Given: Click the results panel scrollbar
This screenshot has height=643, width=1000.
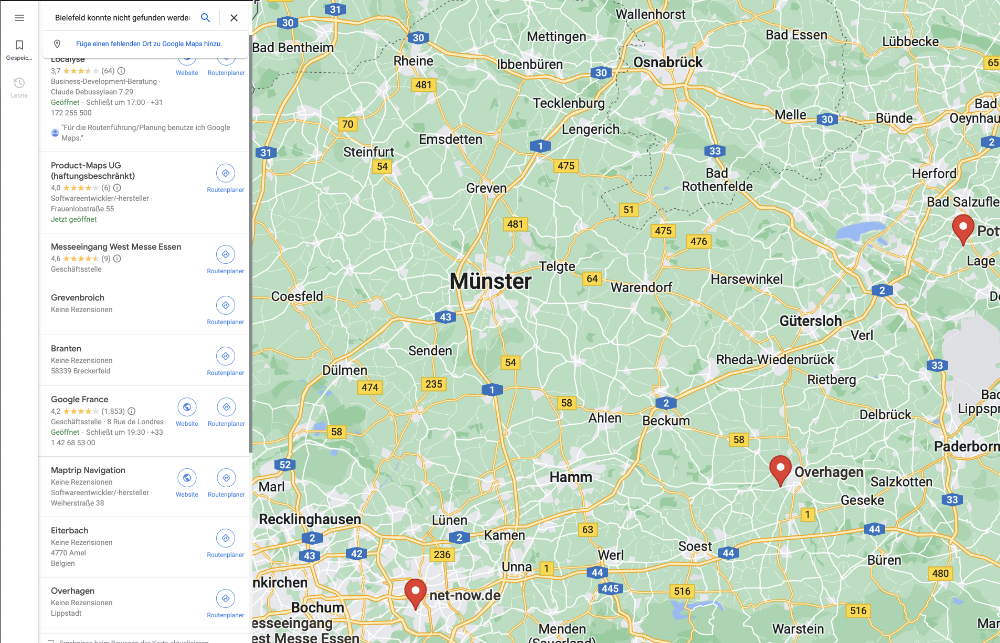Looking at the screenshot, I should point(251,242).
